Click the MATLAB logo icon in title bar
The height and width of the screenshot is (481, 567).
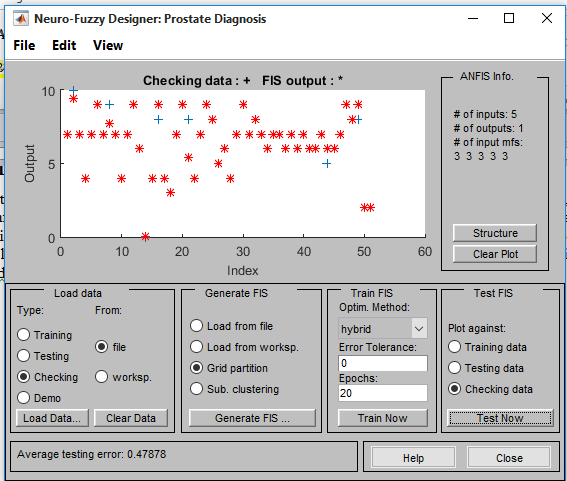(x=21, y=18)
